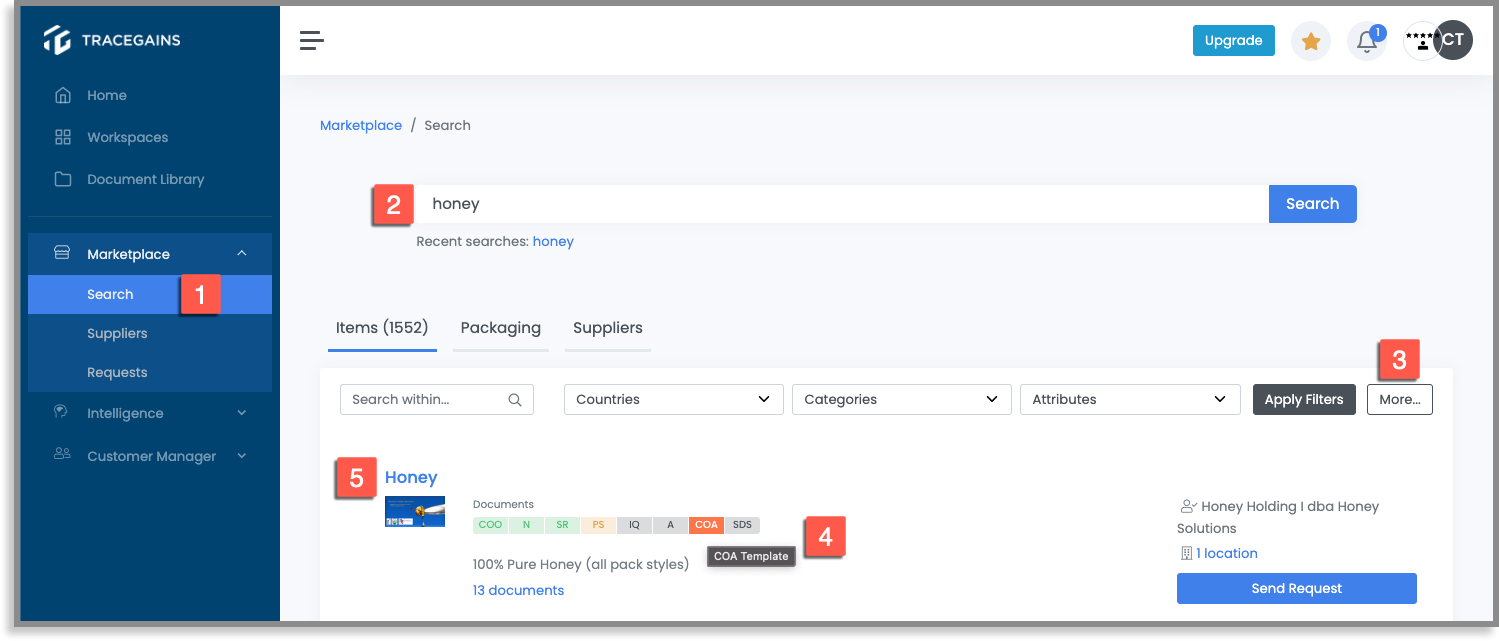Select the COA document badge on Honey
Viewport: 1499px width, 641px height.
click(706, 524)
